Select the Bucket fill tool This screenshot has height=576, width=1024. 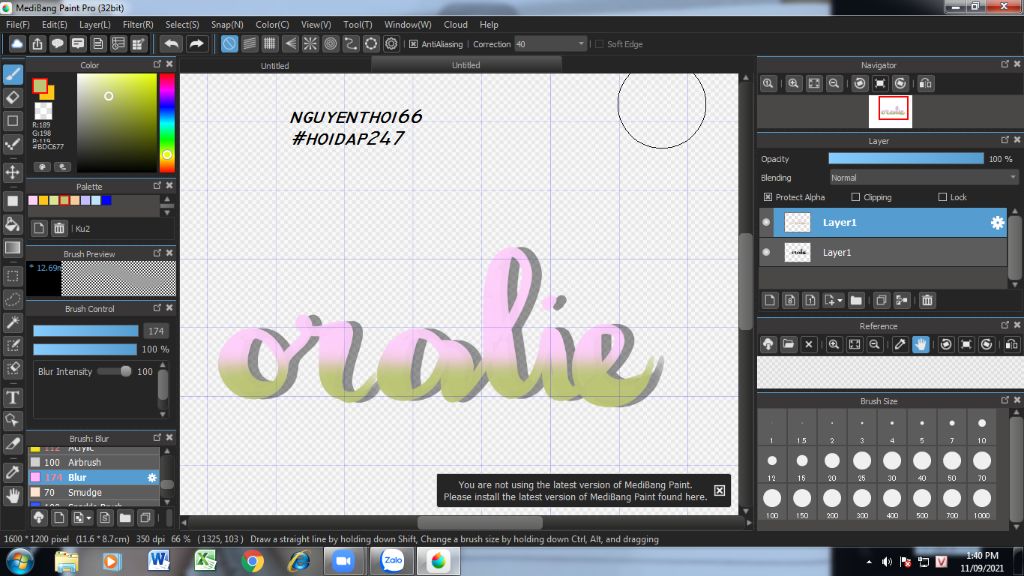12,225
